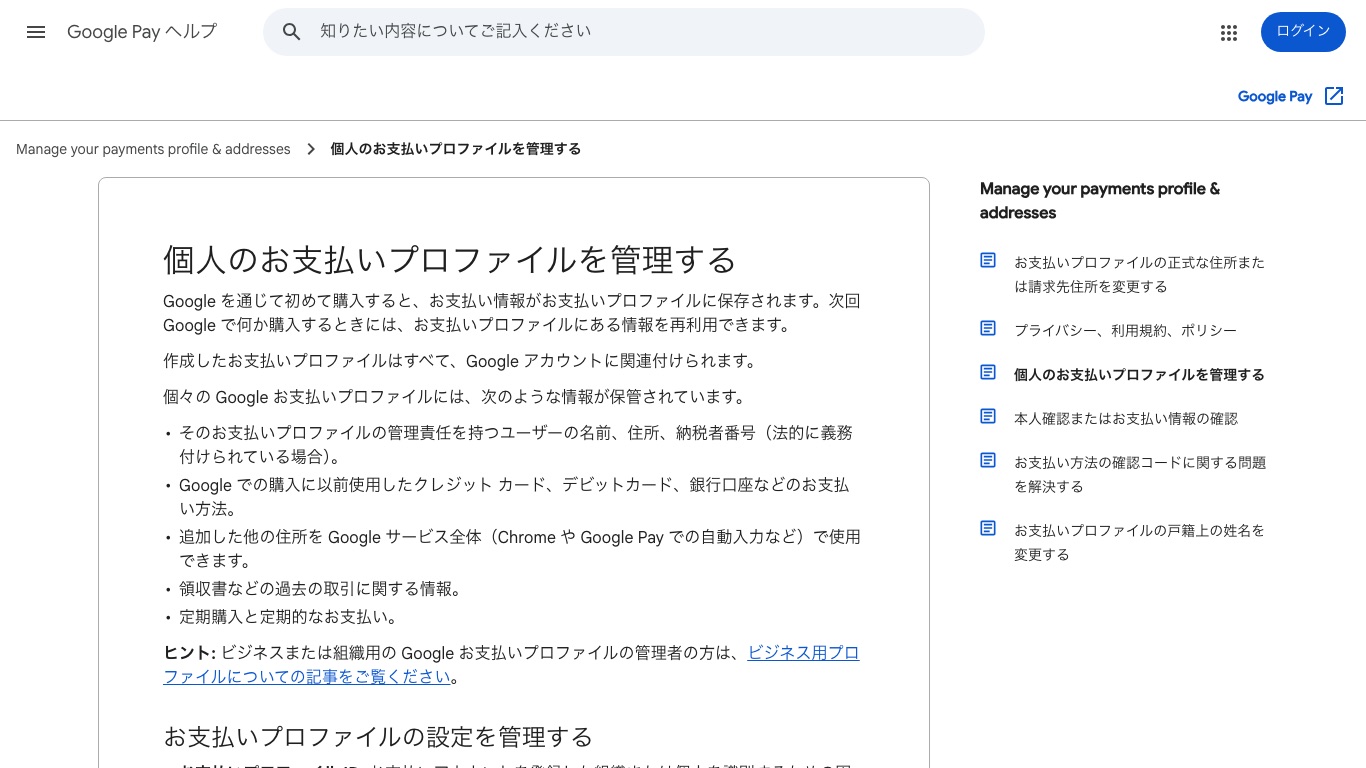This screenshot has height=768, width=1366.
Task: Click article icon beside 本人確認またはお支払い情報の確認
Action: point(988,416)
